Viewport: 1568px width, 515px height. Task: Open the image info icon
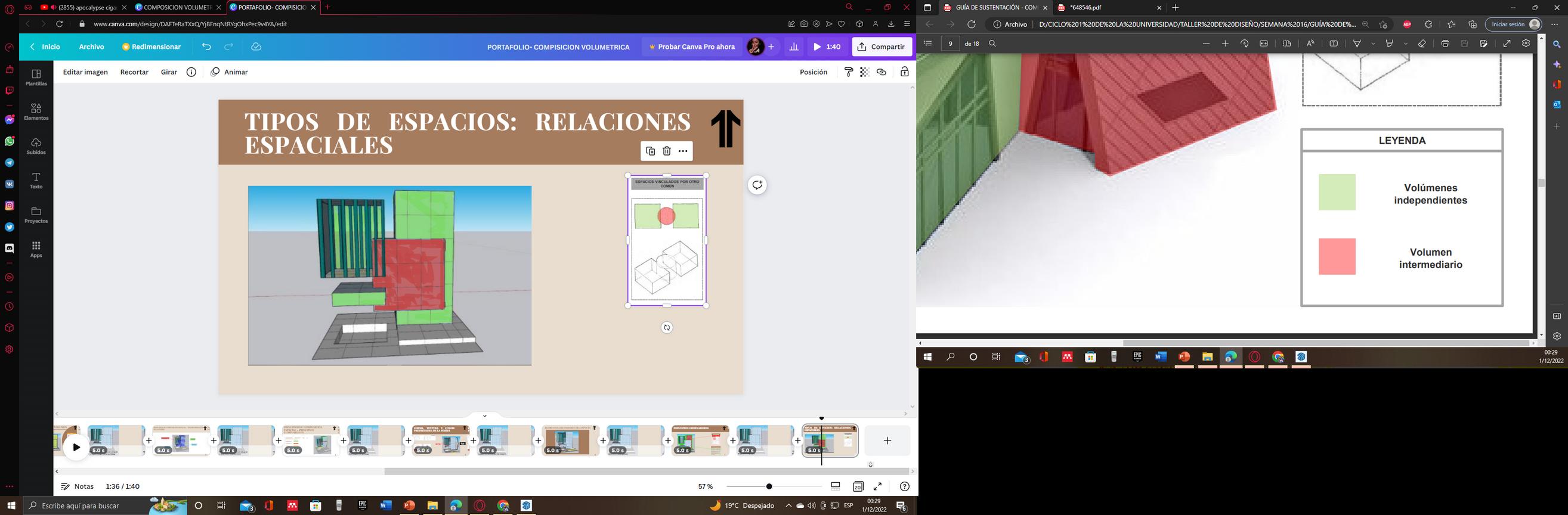(x=191, y=72)
